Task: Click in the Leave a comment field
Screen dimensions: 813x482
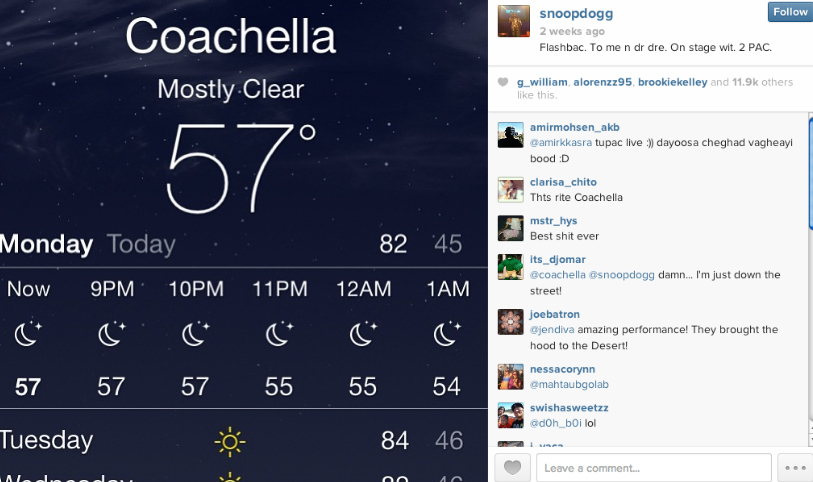Action: (654, 468)
